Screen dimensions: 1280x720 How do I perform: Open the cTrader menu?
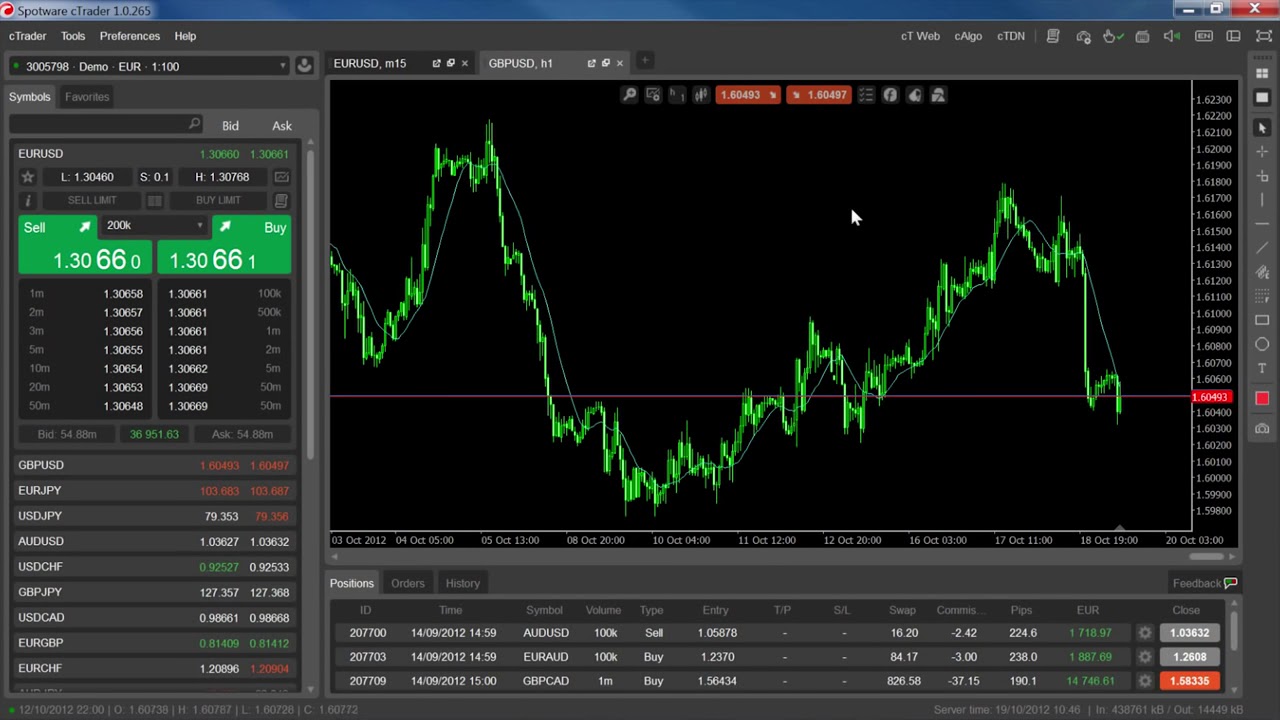point(28,36)
